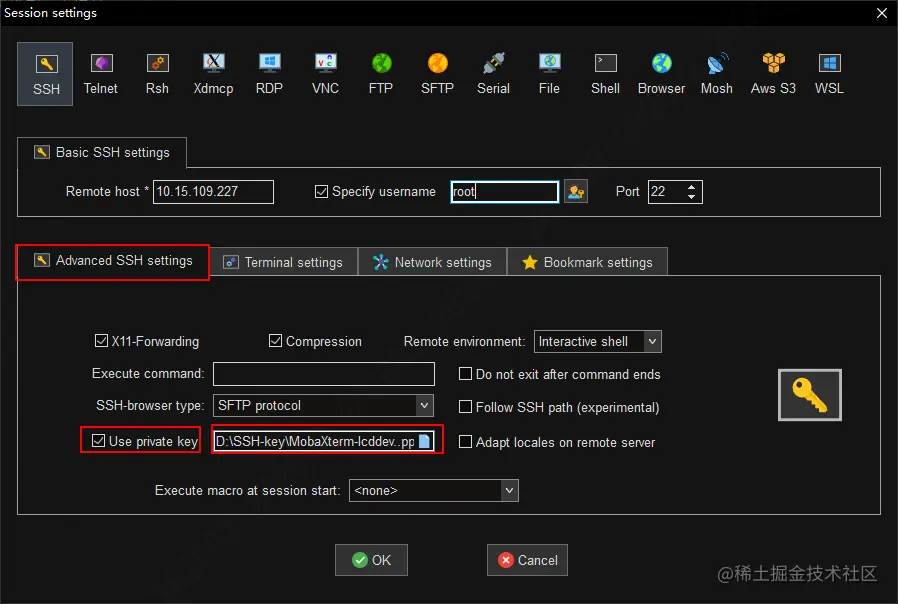898x604 pixels.
Task: Focus the Remote host field
Action: pyautogui.click(x=213, y=191)
